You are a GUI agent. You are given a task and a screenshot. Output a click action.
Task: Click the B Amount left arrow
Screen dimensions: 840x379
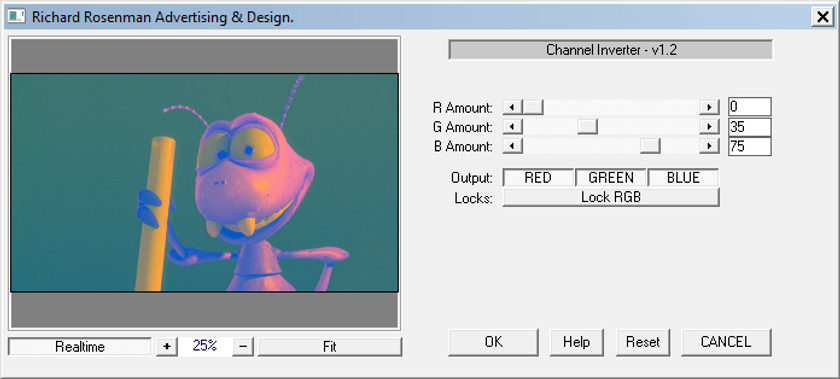click(x=513, y=146)
